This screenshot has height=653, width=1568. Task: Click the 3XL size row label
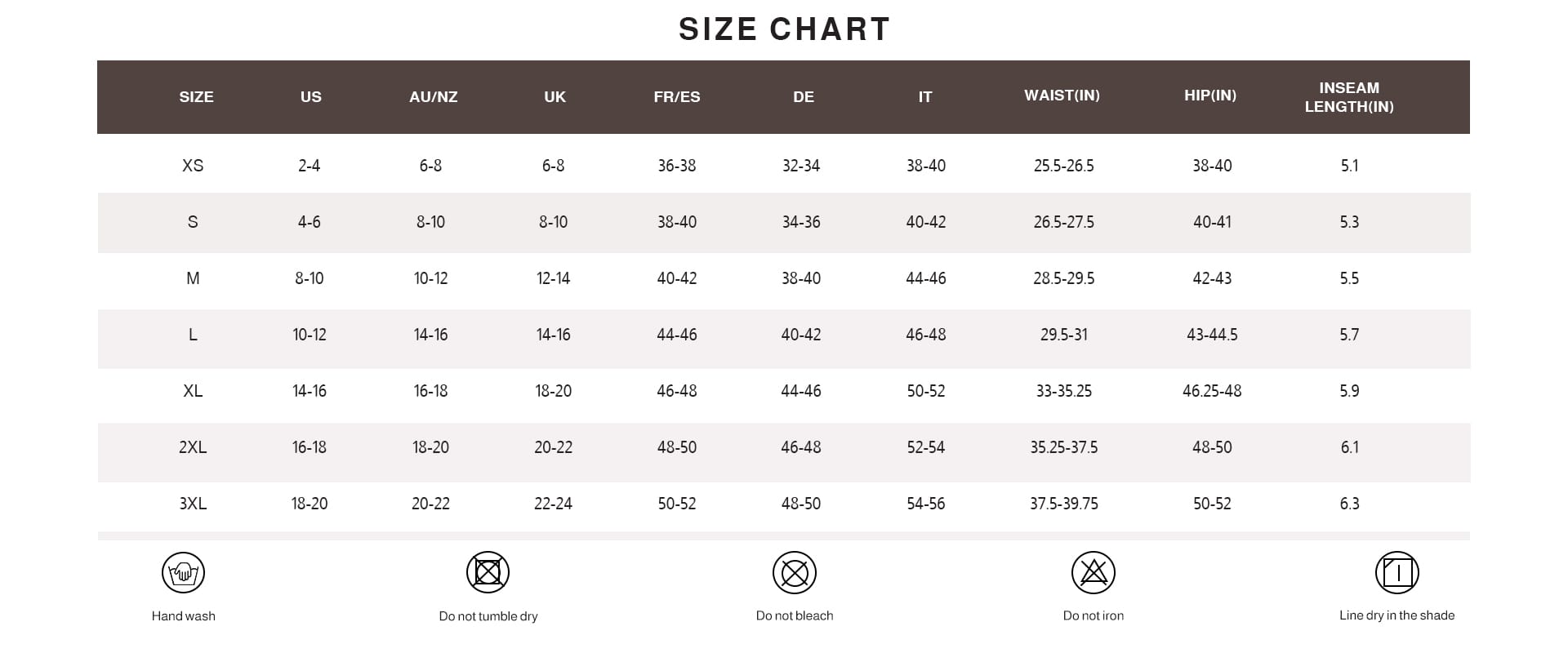193,504
